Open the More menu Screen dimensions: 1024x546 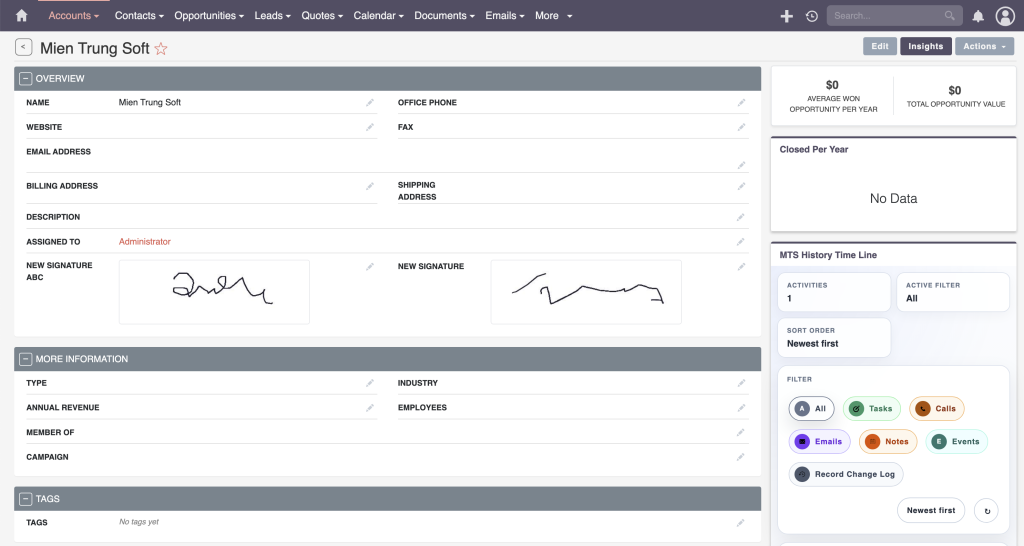(553, 16)
